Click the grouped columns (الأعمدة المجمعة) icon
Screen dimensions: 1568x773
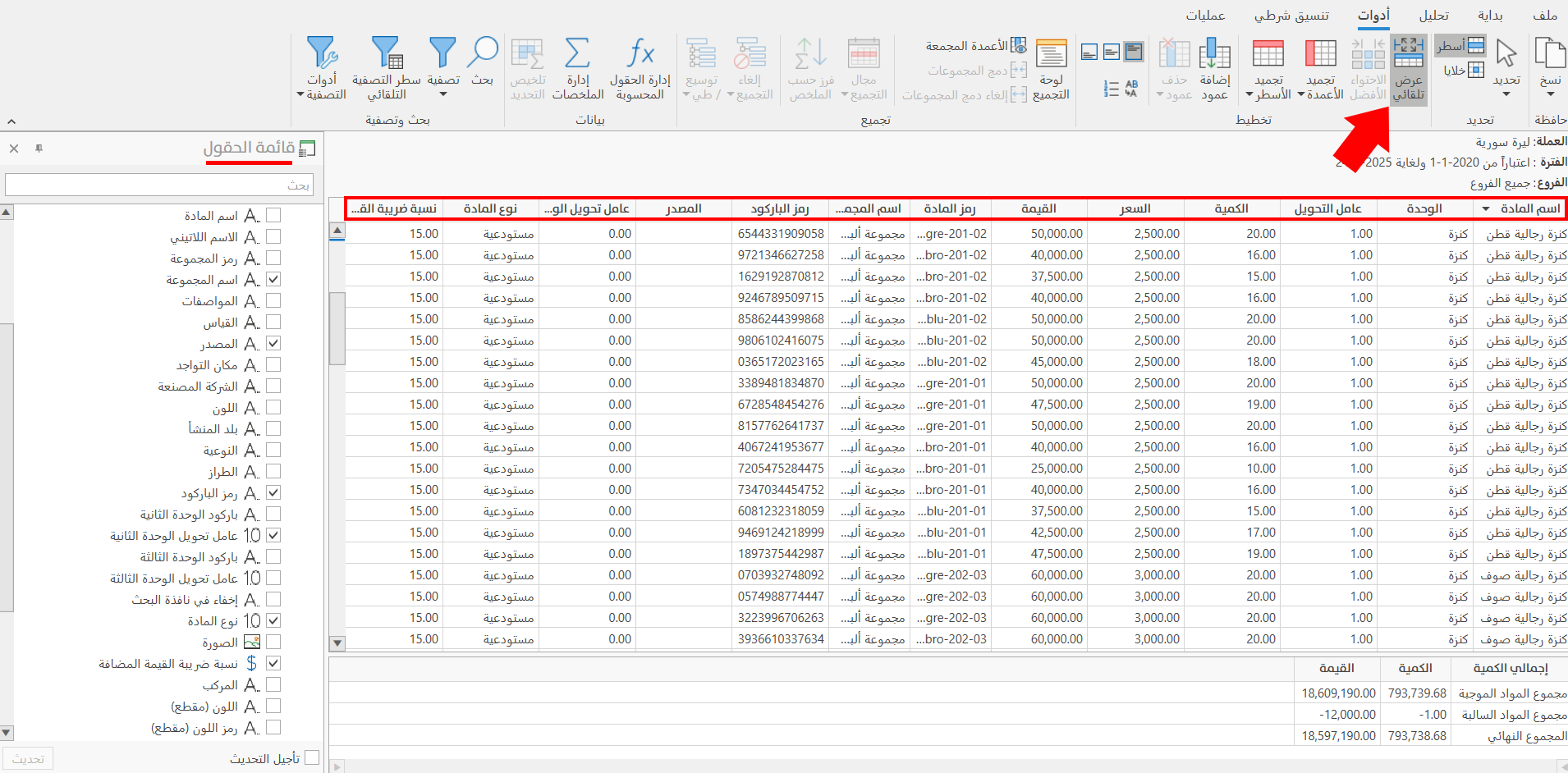click(x=1018, y=46)
